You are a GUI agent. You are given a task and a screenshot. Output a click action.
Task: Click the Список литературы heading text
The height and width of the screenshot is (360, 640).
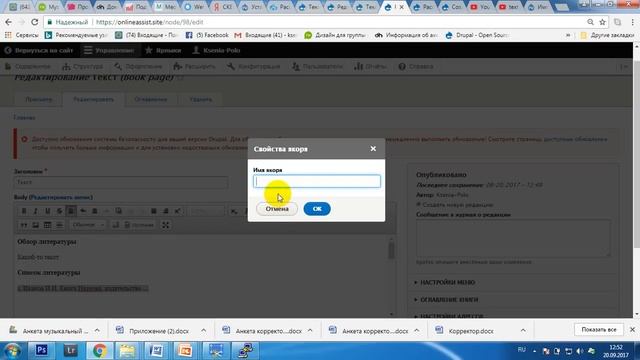pos(49,272)
